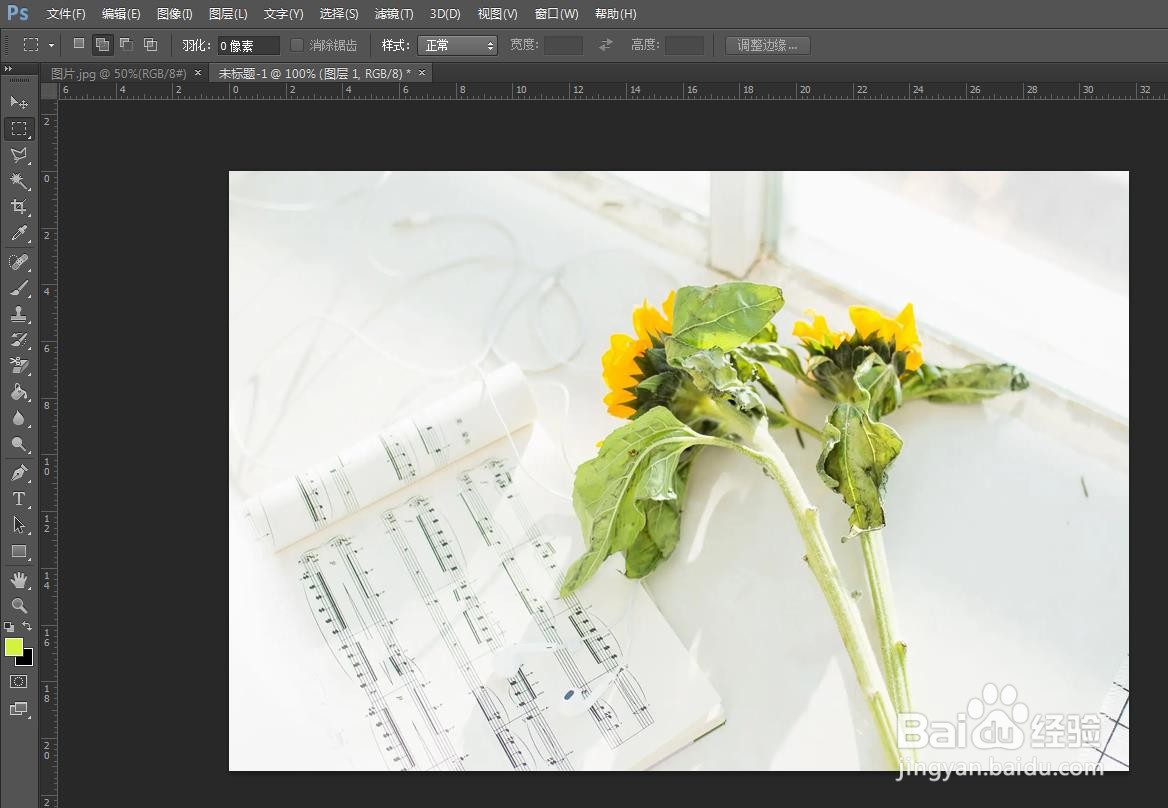1168x808 pixels.
Task: Open the 文件(F) menu
Action: (x=66, y=13)
